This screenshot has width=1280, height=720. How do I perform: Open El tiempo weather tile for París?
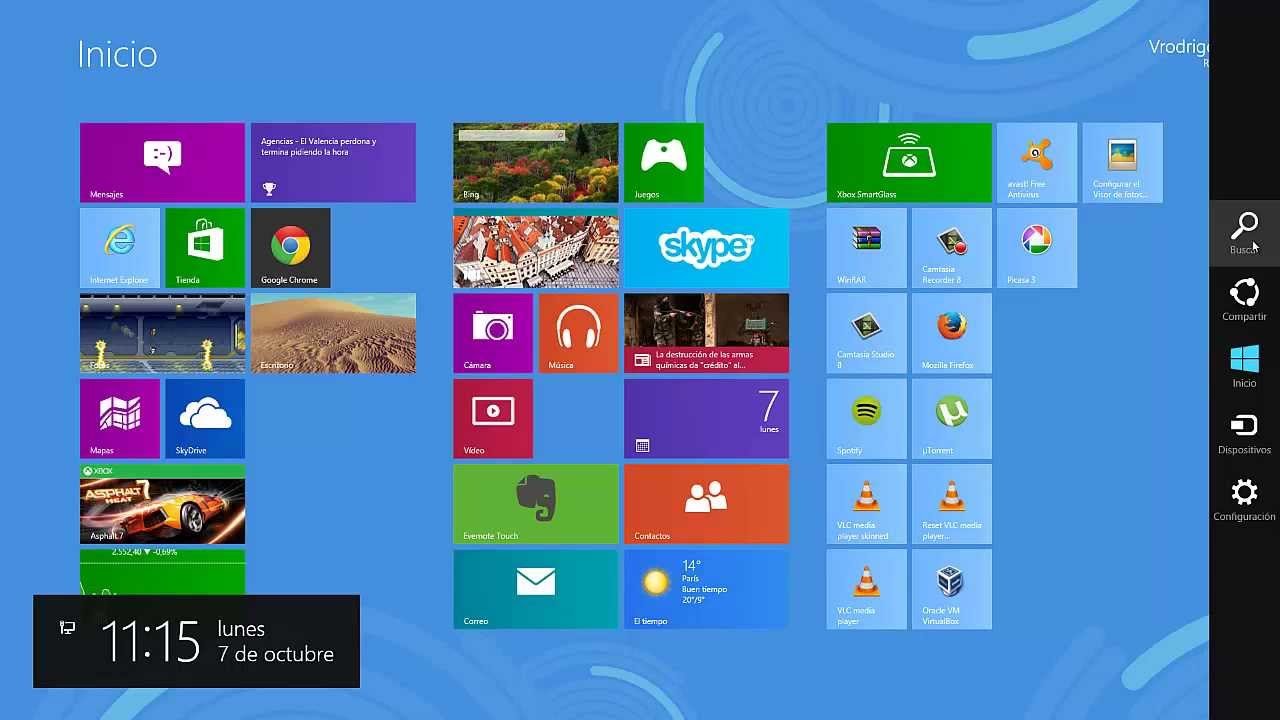tap(706, 589)
